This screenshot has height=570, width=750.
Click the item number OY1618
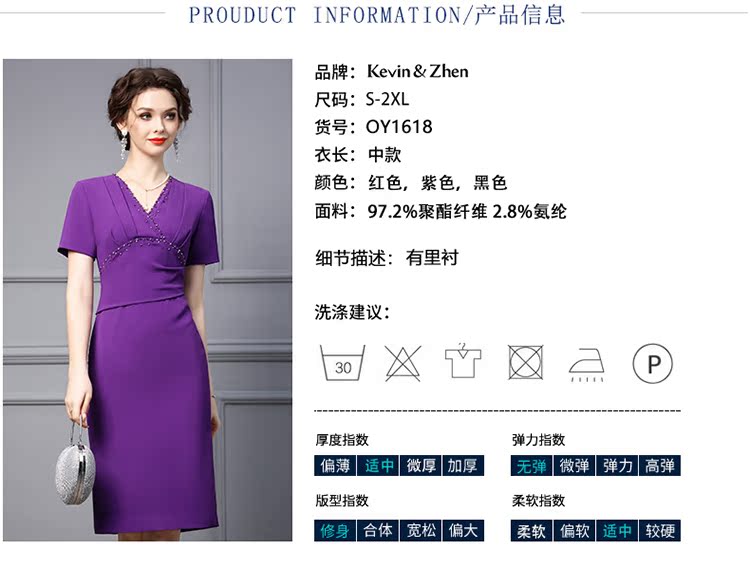click(399, 127)
